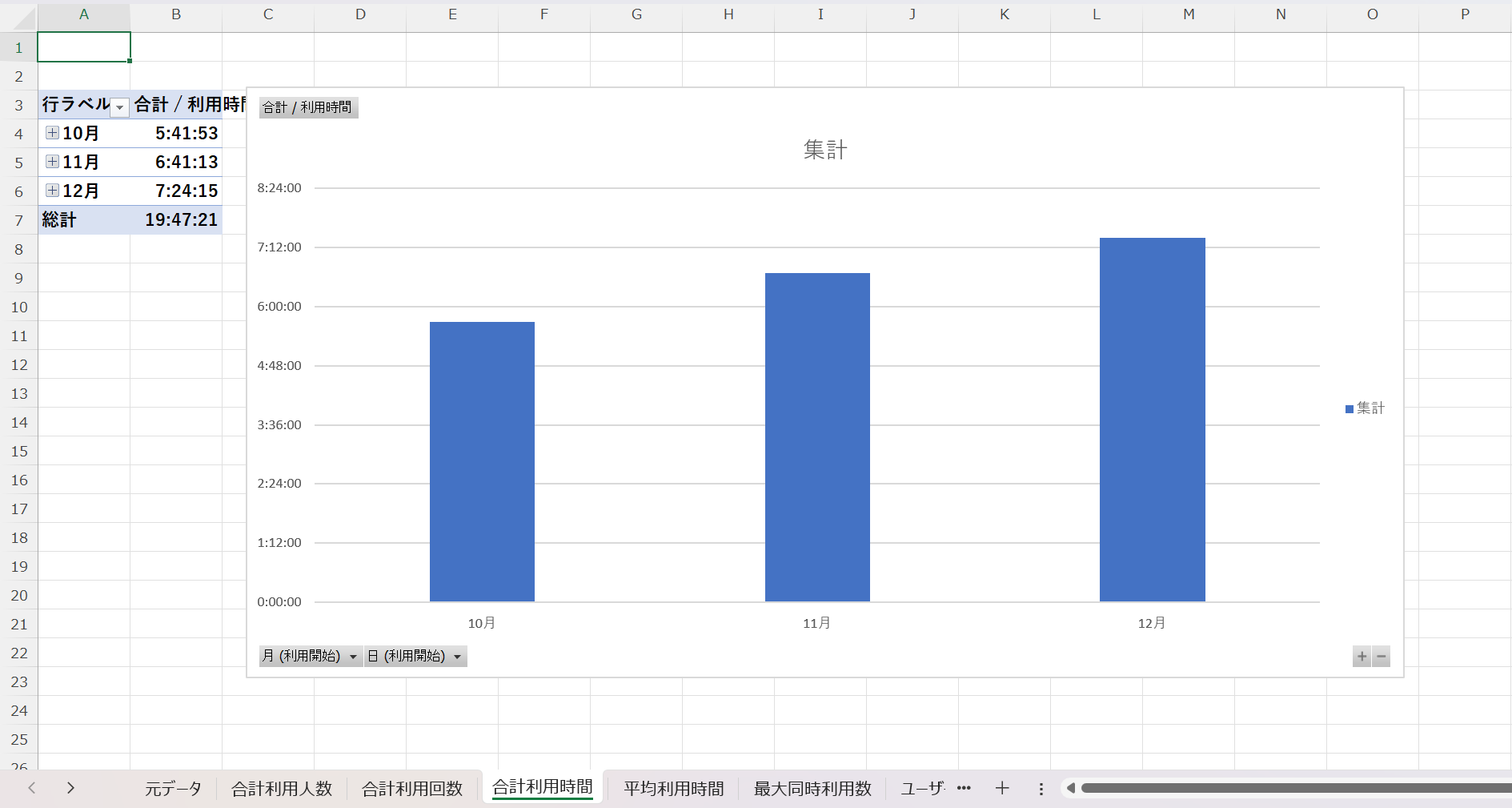The height and width of the screenshot is (808, 1512).
Task: Select the 12月 bar in the chart
Action: (1152, 420)
